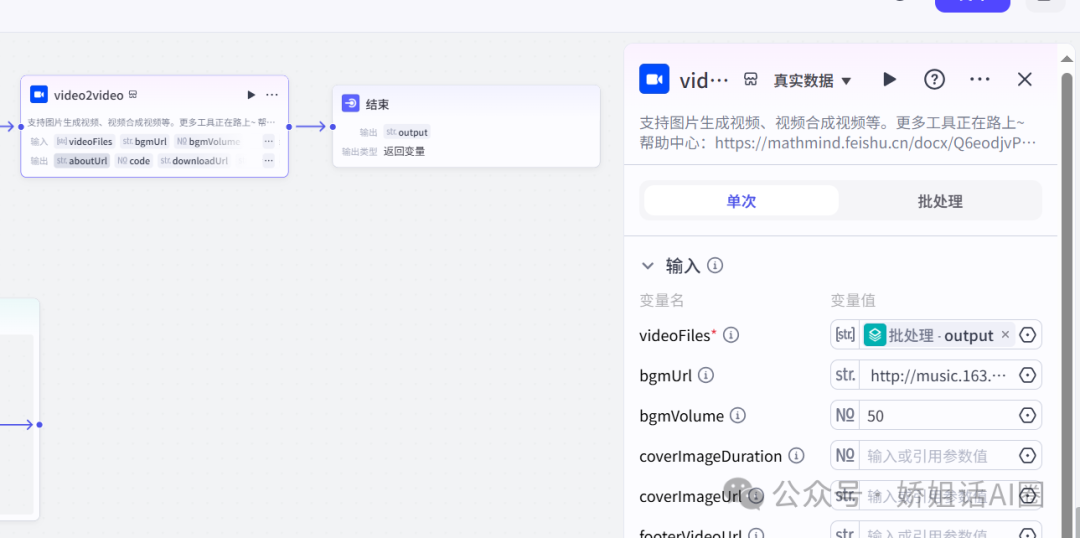Click the video2video node's output port
This screenshot has height=538, width=1080.
289,127
